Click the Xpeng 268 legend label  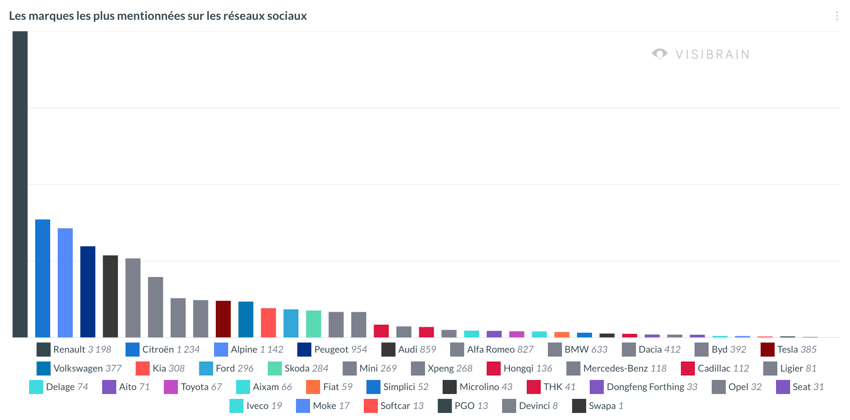(x=449, y=369)
